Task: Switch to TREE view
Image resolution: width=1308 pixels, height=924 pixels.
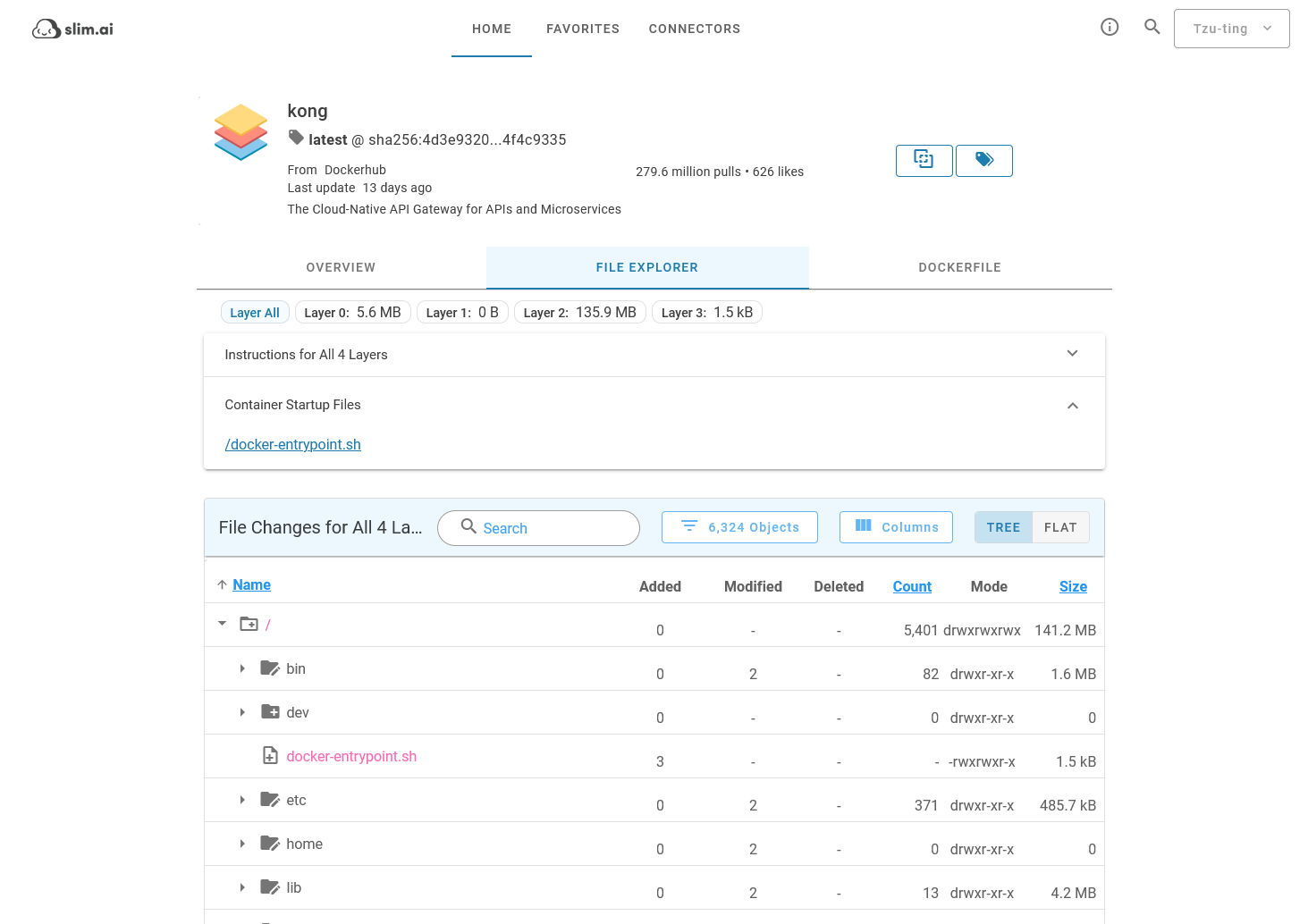Action: click(1003, 527)
